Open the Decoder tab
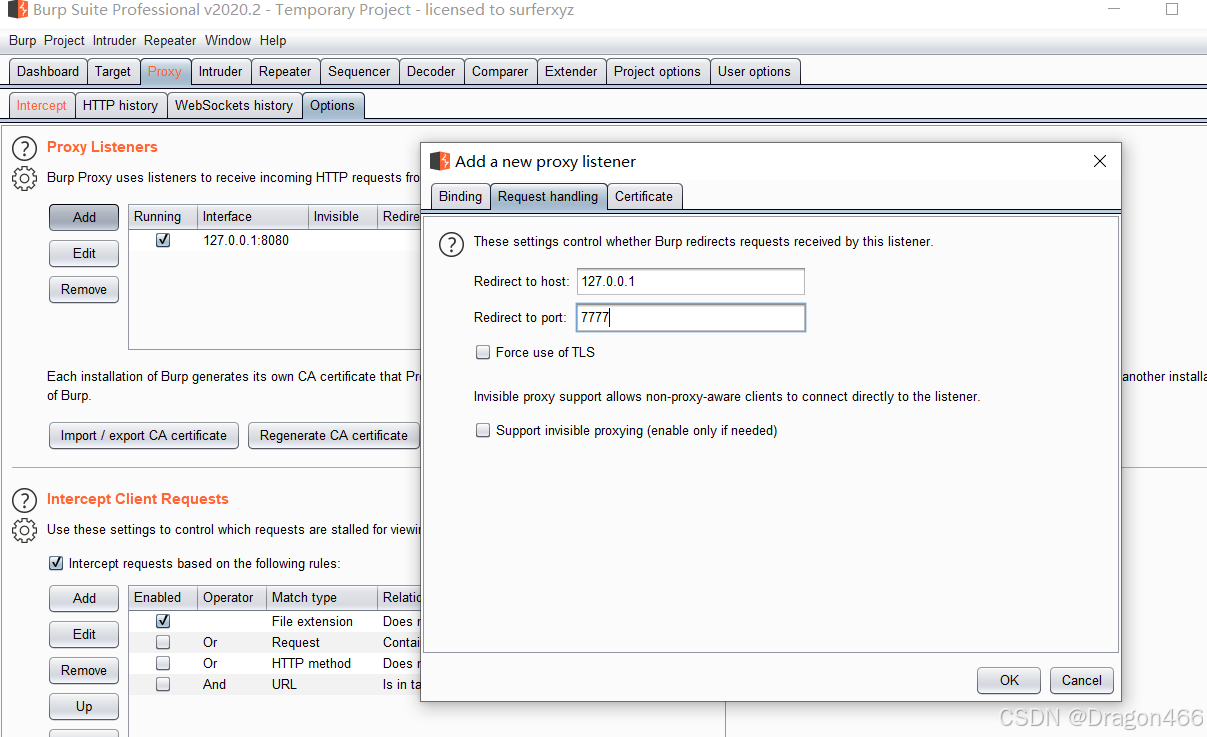 [x=431, y=71]
